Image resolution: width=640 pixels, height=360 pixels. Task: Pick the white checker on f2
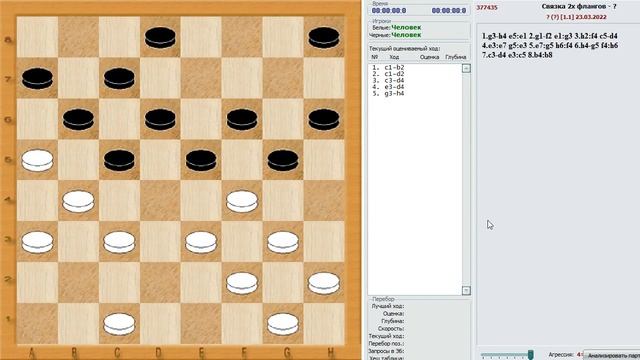[242, 283]
